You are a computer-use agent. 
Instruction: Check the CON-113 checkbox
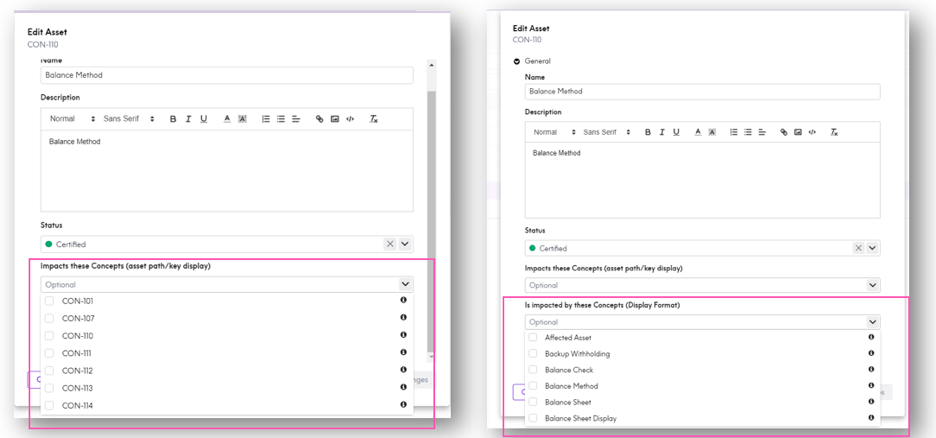[50, 388]
